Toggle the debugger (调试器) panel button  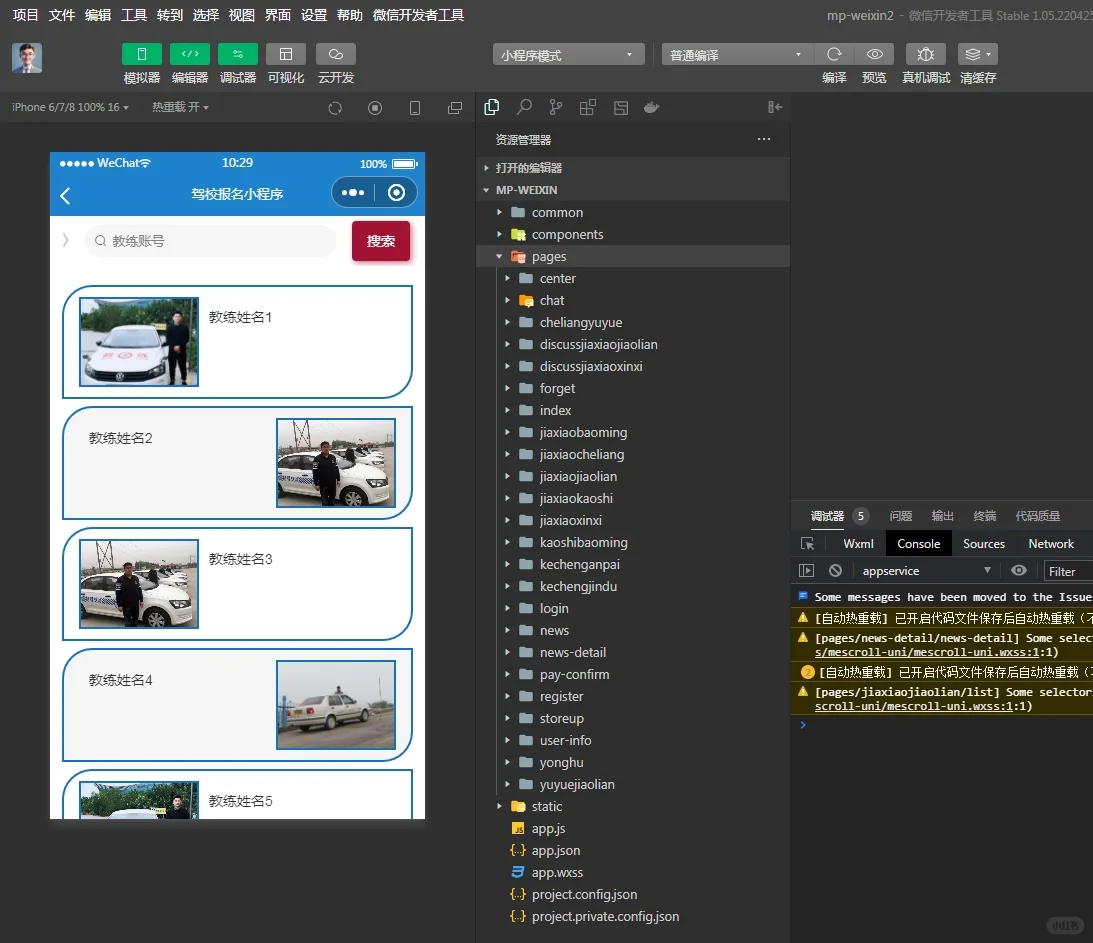238,54
